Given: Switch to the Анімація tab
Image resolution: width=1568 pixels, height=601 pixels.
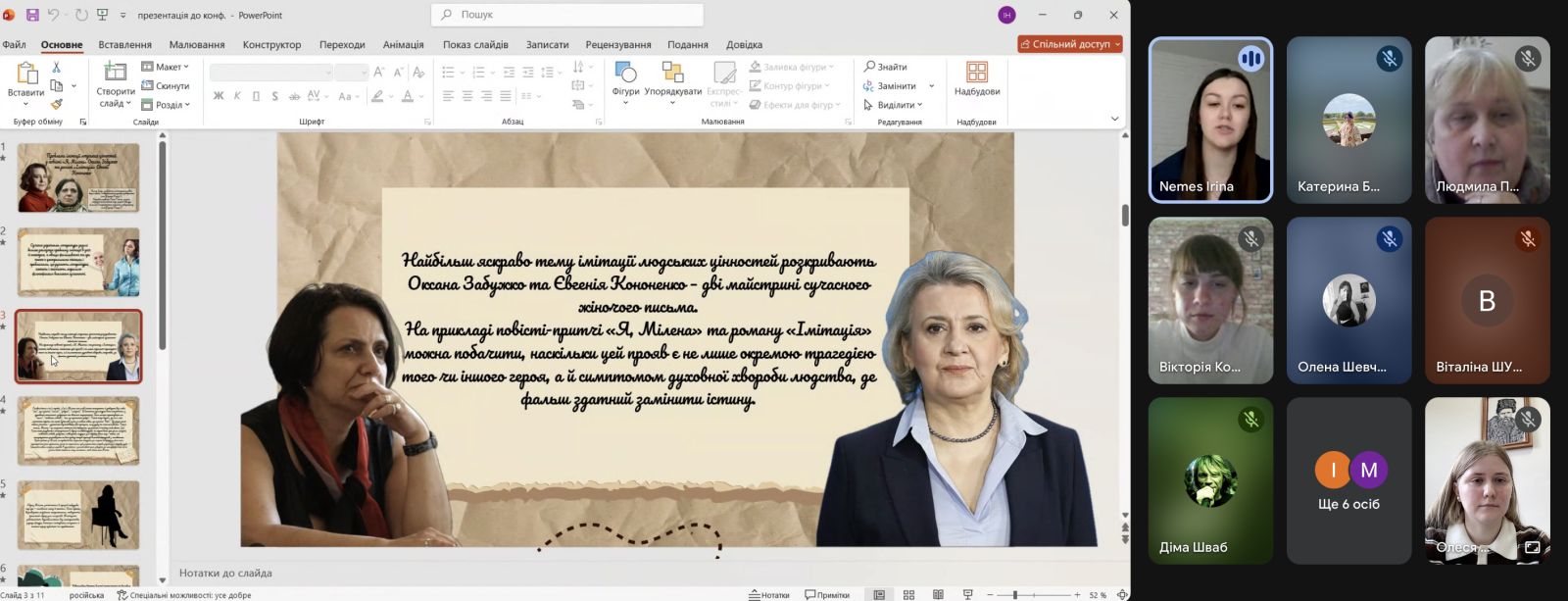Looking at the screenshot, I should pyautogui.click(x=403, y=45).
